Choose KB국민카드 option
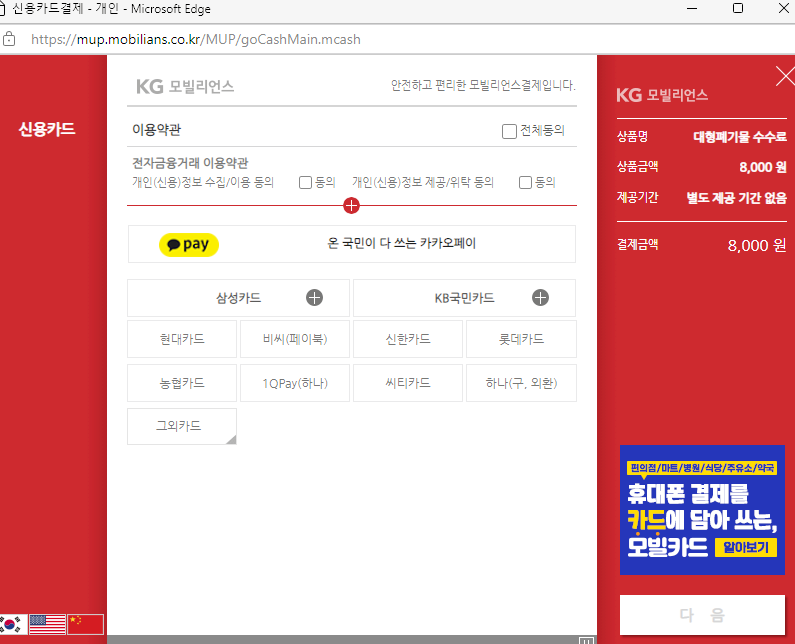795x644 pixels. pyautogui.click(x=464, y=298)
